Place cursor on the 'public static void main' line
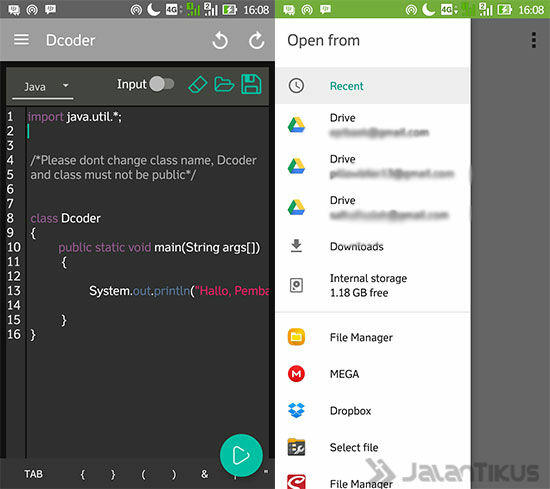Screen dimensions: 550x489 159,247
